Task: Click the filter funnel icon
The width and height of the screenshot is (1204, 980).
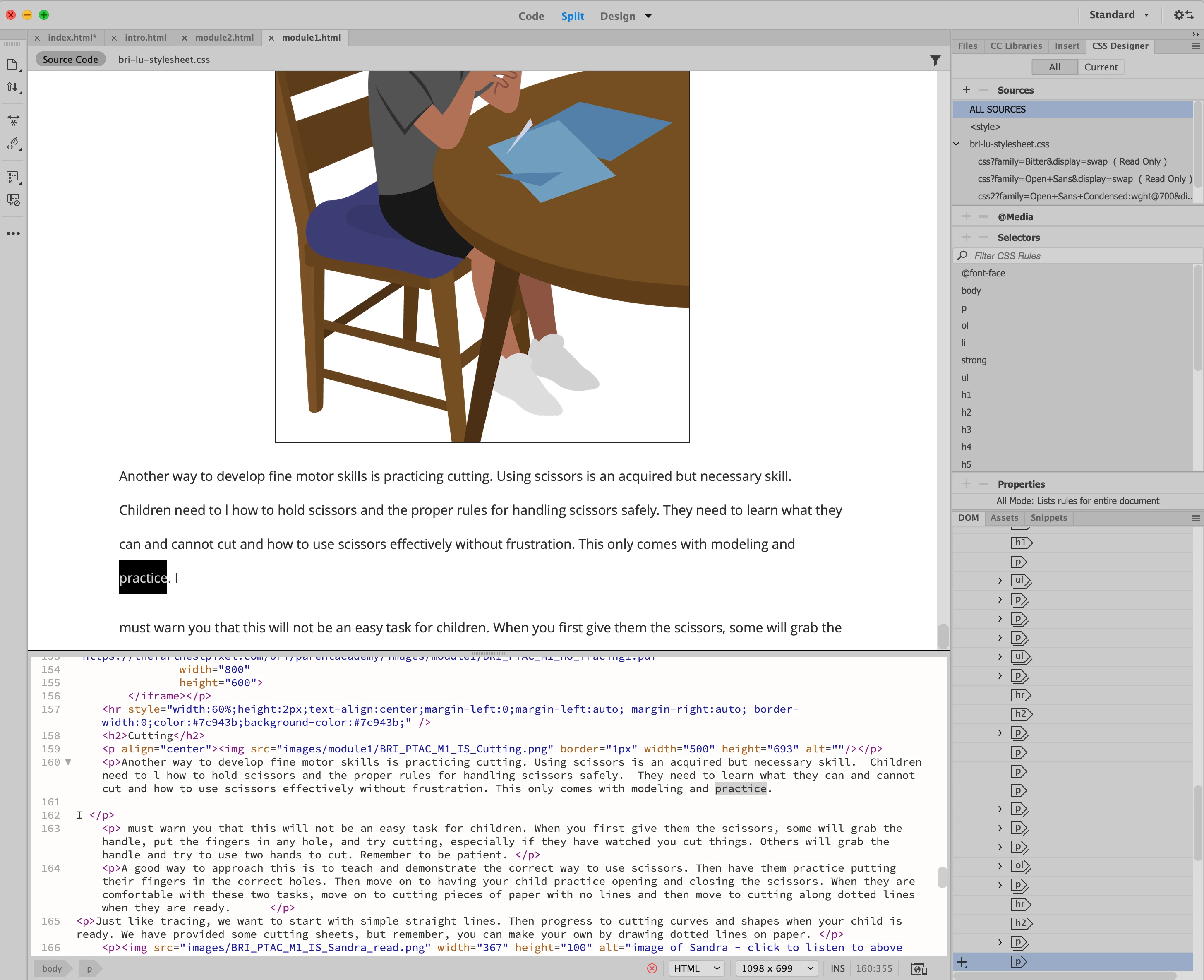Action: click(x=935, y=60)
